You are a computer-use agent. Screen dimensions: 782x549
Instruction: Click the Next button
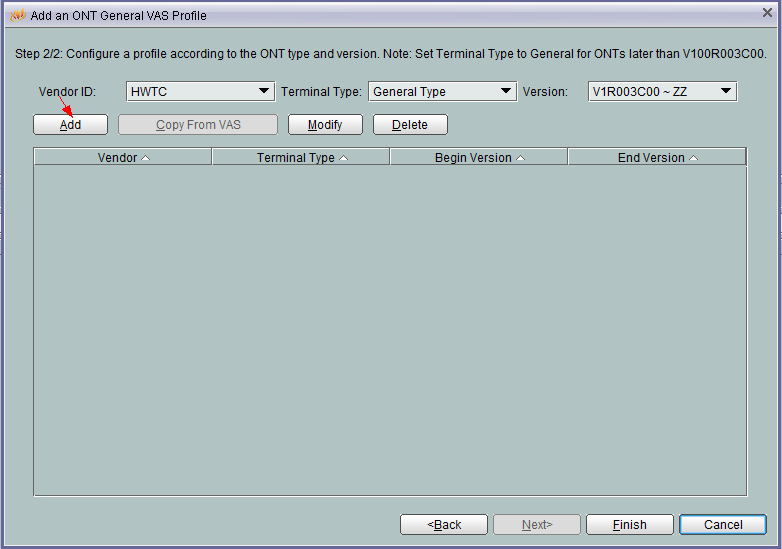pyautogui.click(x=537, y=524)
